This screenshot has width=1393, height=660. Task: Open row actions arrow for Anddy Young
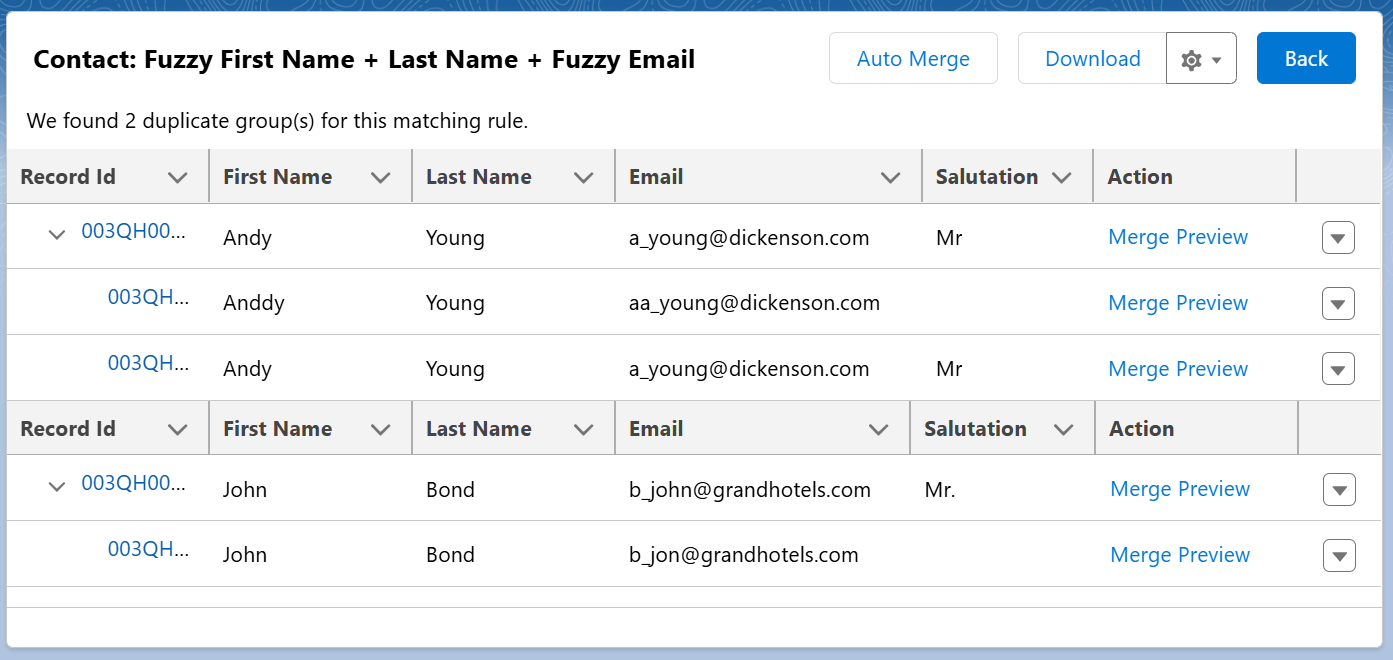pyautogui.click(x=1338, y=303)
